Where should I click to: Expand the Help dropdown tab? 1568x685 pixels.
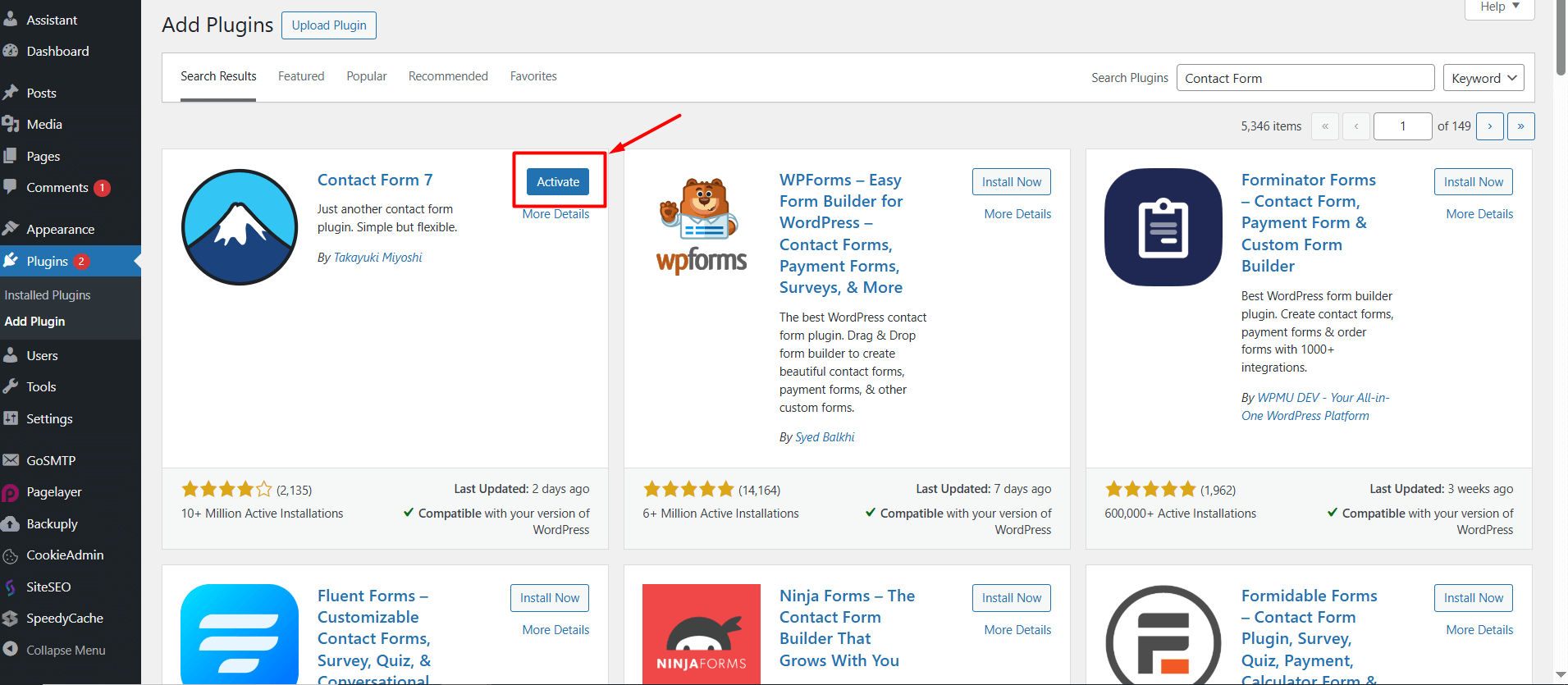pos(1500,7)
